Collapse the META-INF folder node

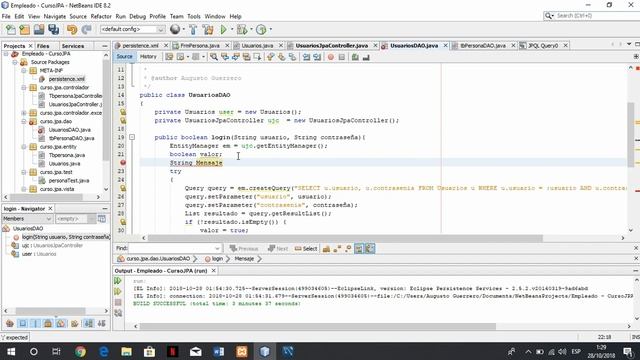point(24,71)
